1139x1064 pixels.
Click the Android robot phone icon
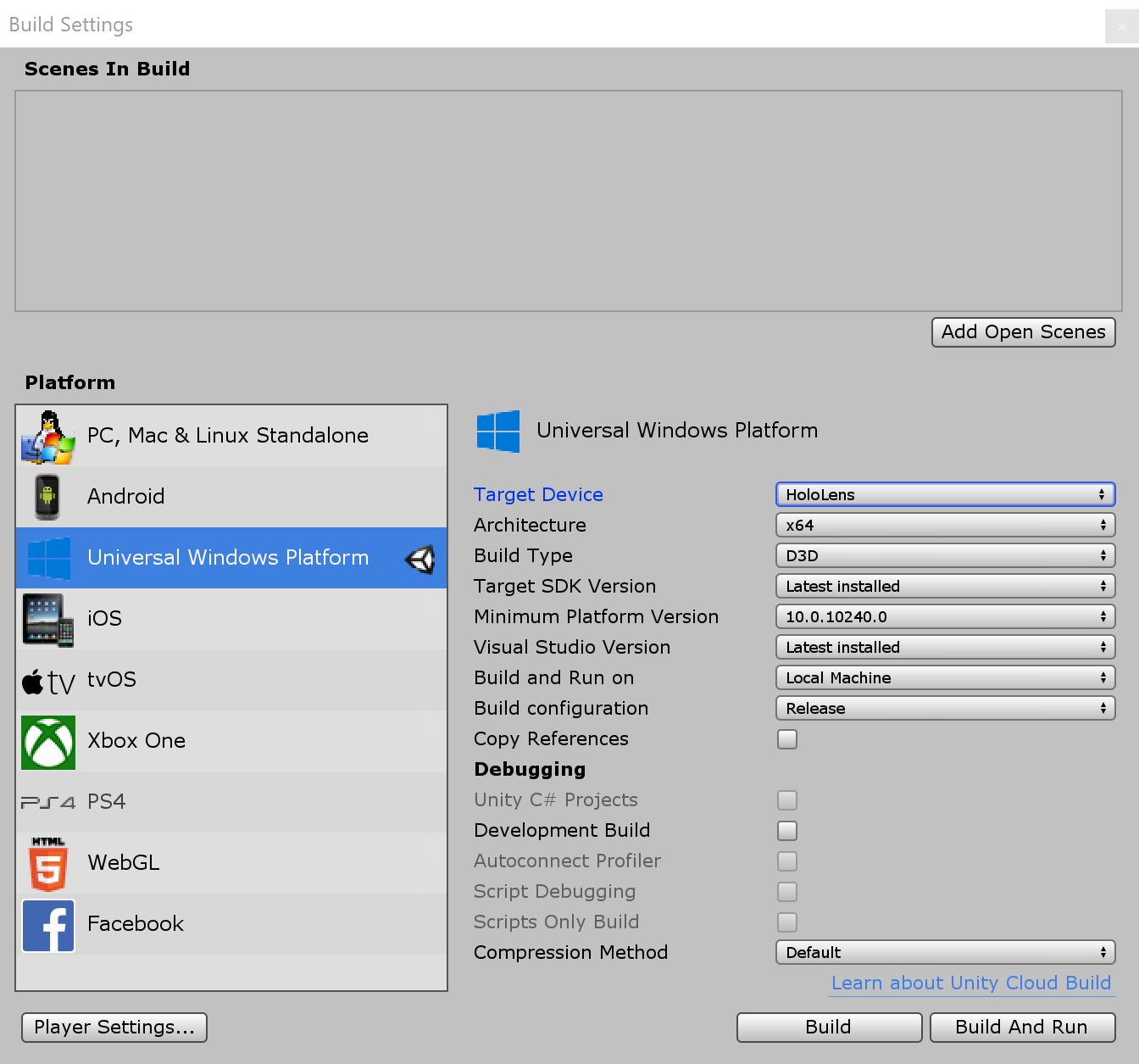[47, 497]
